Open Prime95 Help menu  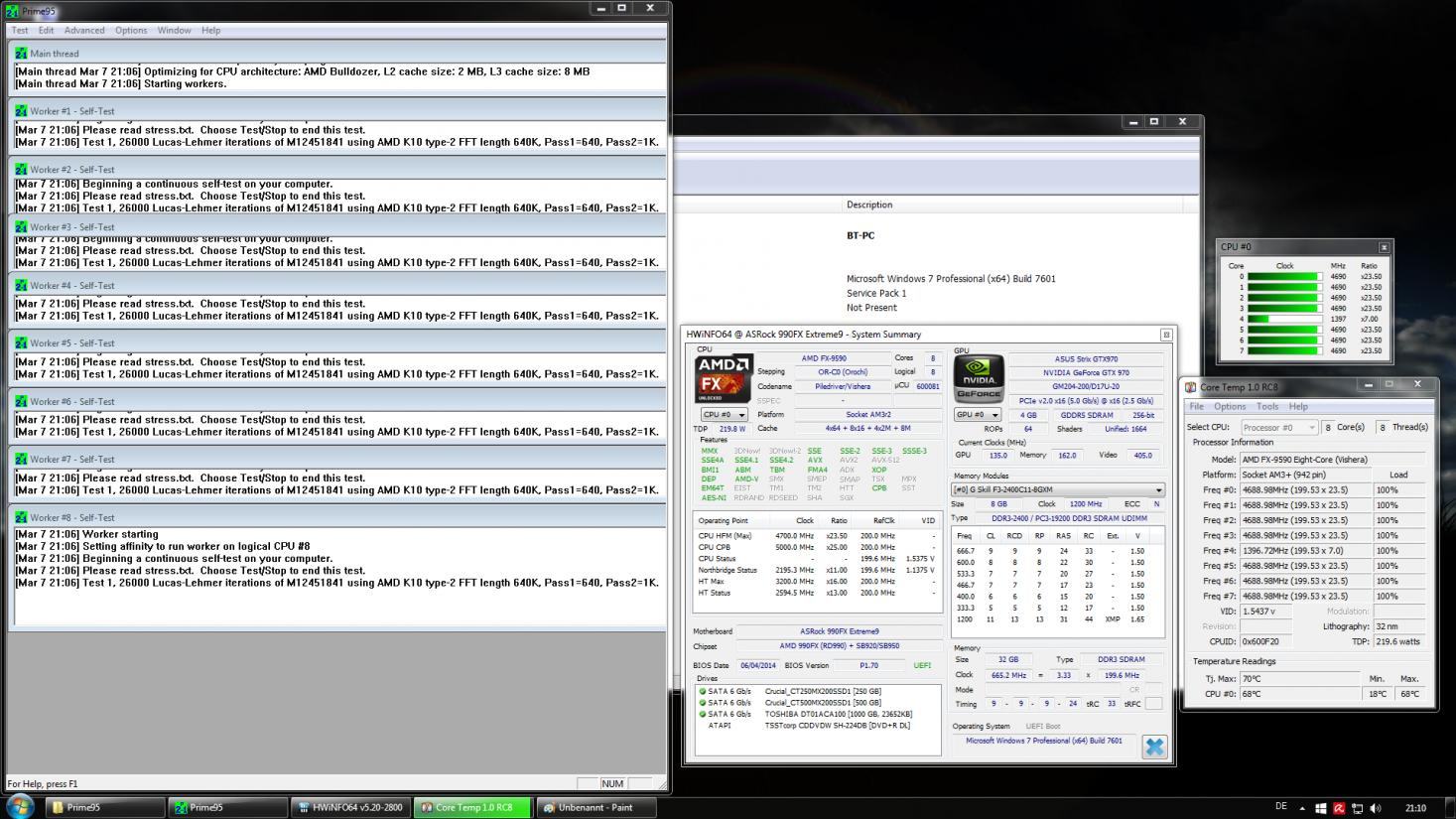[211, 31]
